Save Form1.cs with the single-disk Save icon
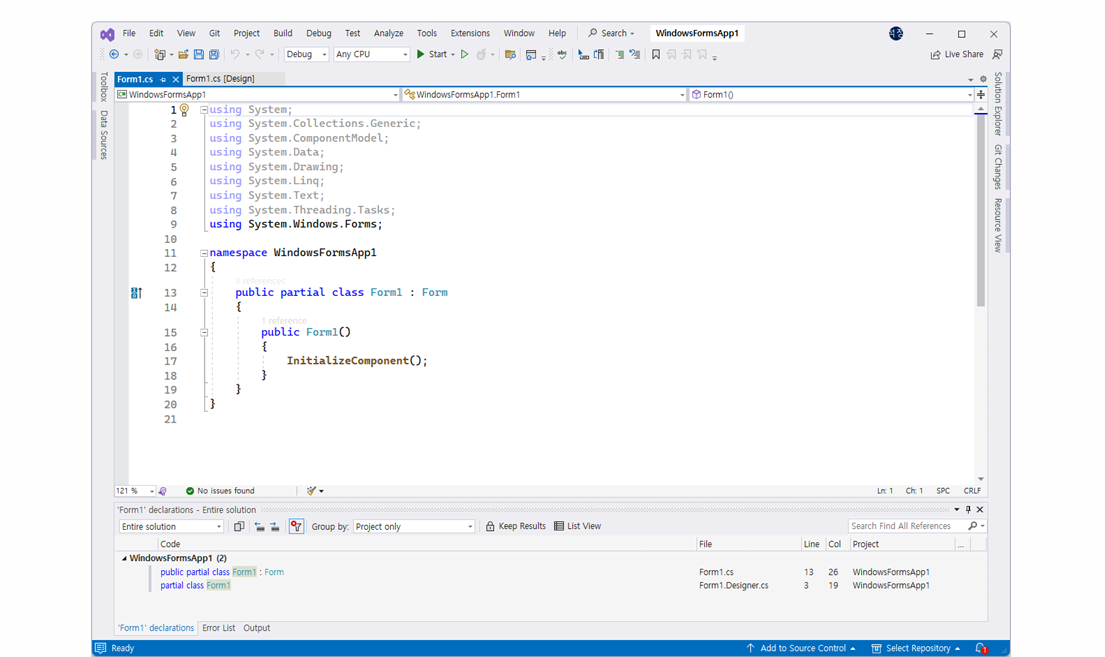Viewport: 1105px width, 657px height. [199, 54]
